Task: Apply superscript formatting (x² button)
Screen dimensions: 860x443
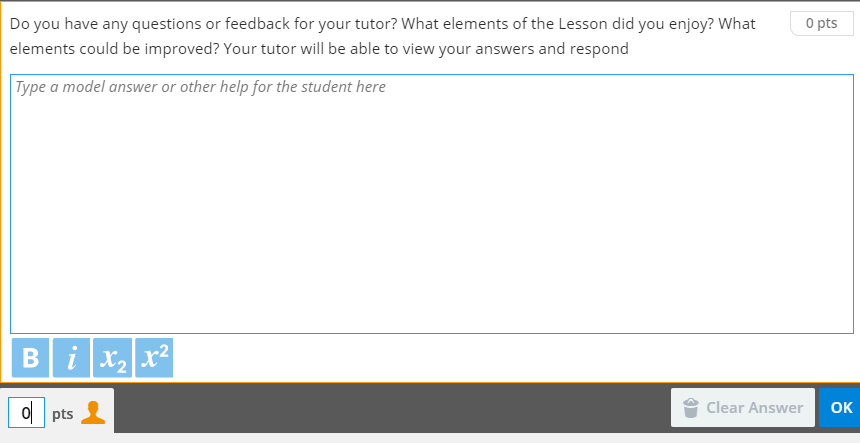Action: click(154, 358)
